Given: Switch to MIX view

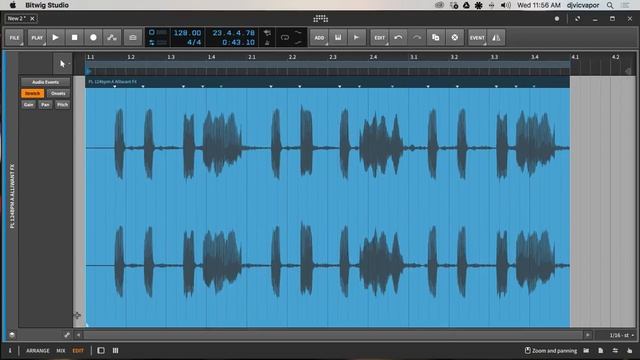Looking at the screenshot, I should pos(61,351).
